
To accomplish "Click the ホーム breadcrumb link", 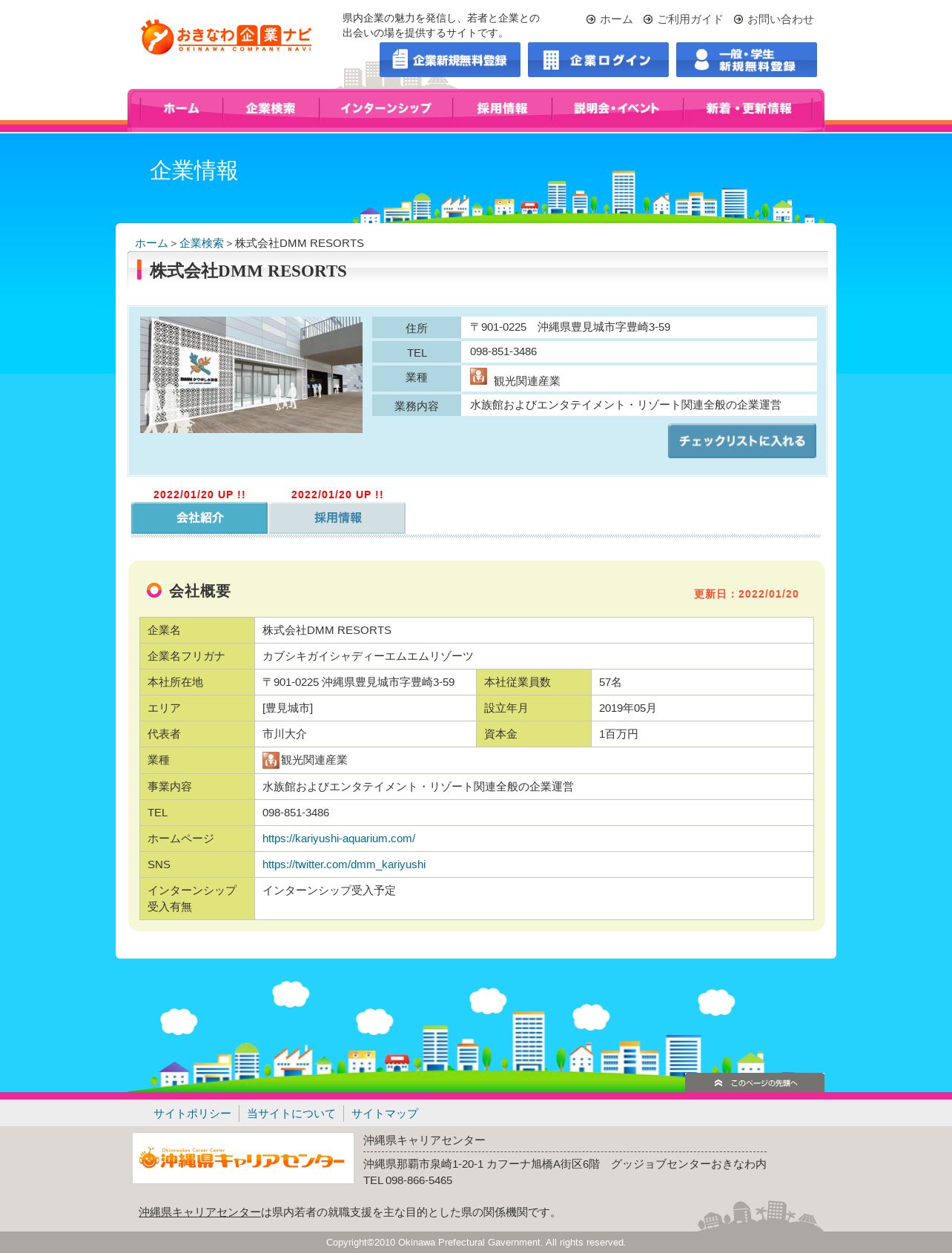I will coord(151,243).
